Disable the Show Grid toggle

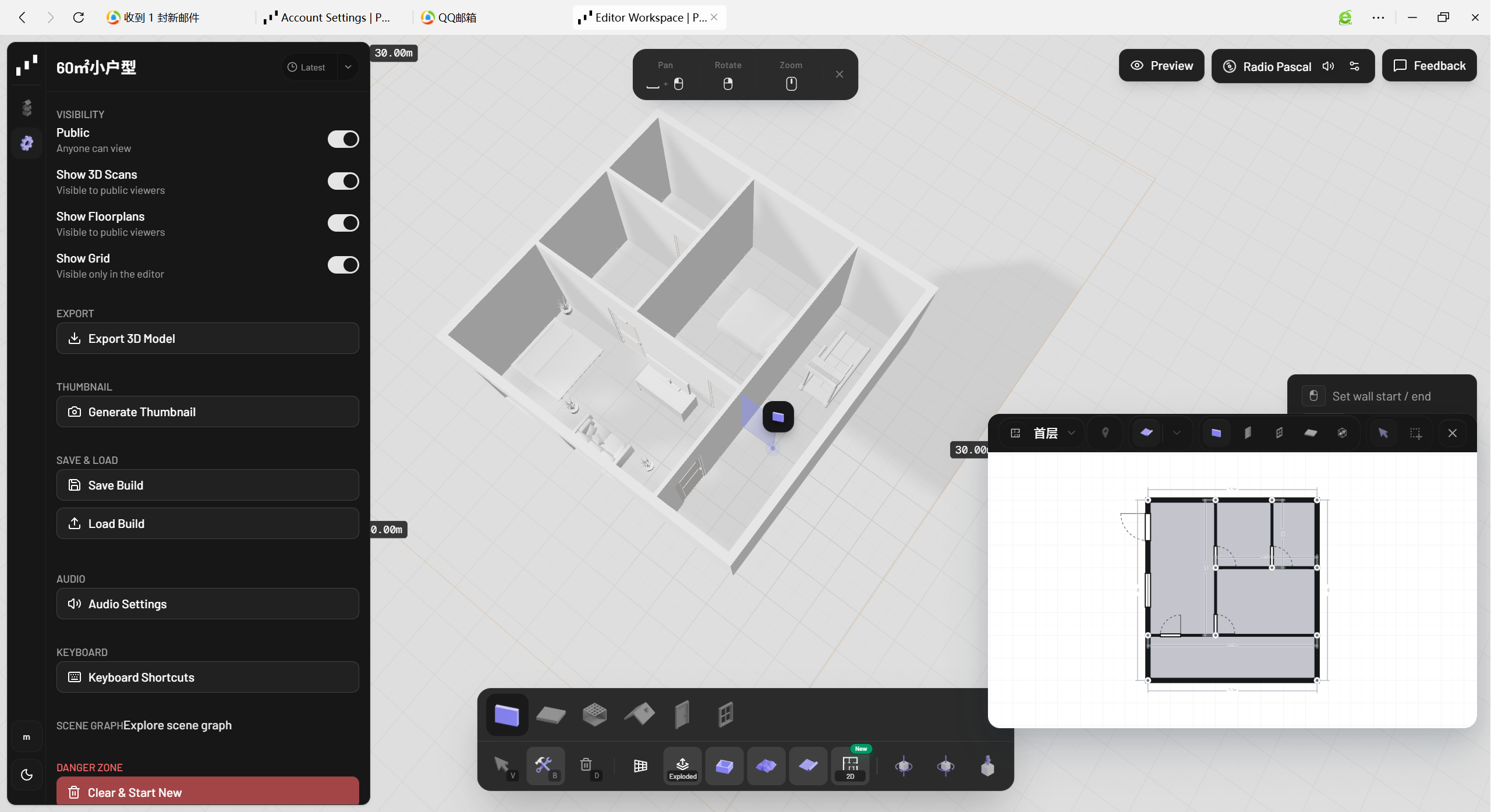343,265
